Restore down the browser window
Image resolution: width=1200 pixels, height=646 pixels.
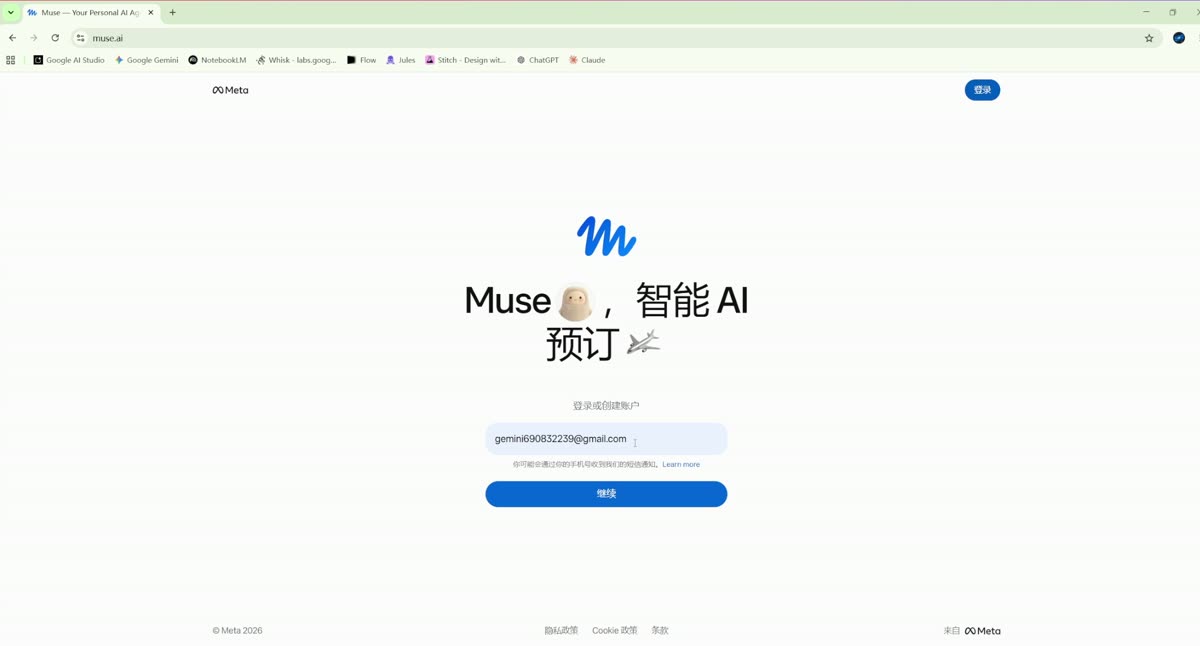click(x=1173, y=12)
